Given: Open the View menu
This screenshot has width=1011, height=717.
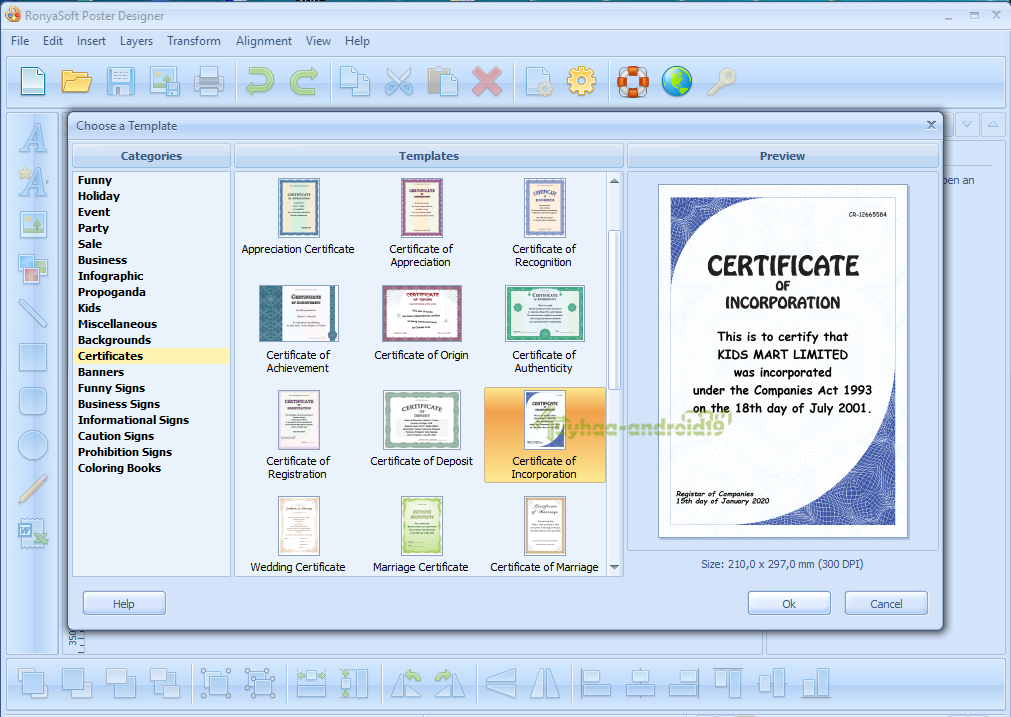Looking at the screenshot, I should click(x=319, y=41).
